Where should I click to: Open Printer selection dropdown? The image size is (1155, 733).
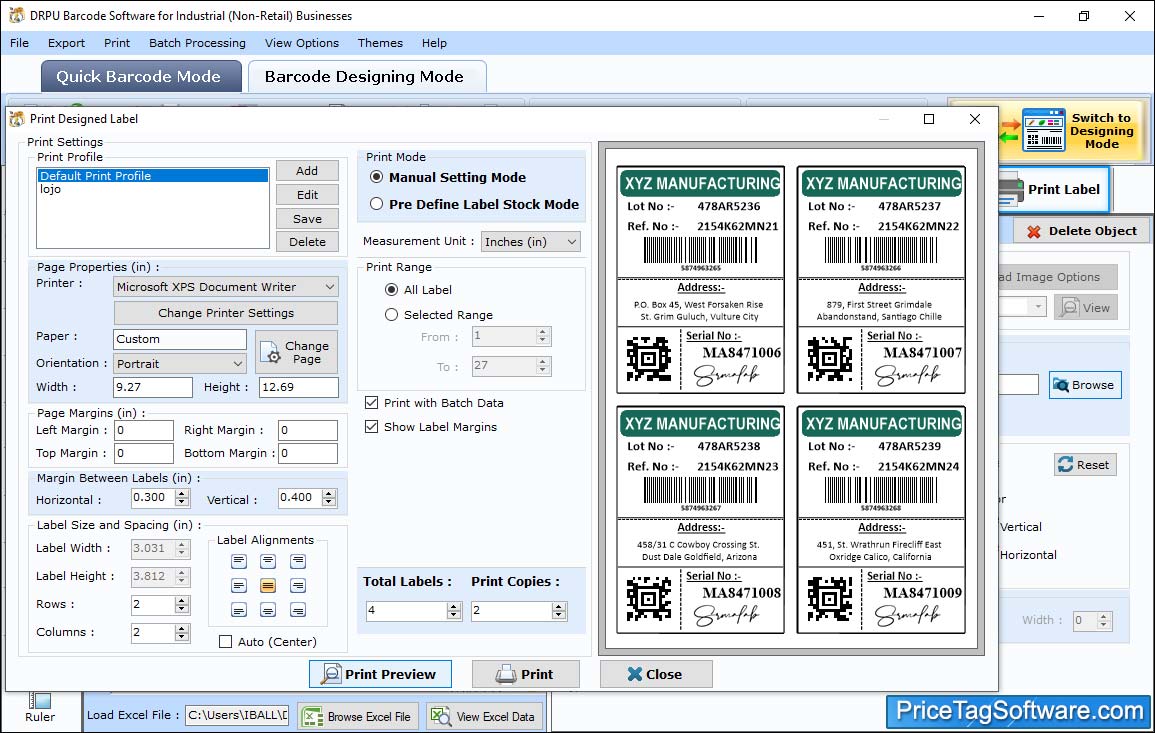tap(225, 287)
